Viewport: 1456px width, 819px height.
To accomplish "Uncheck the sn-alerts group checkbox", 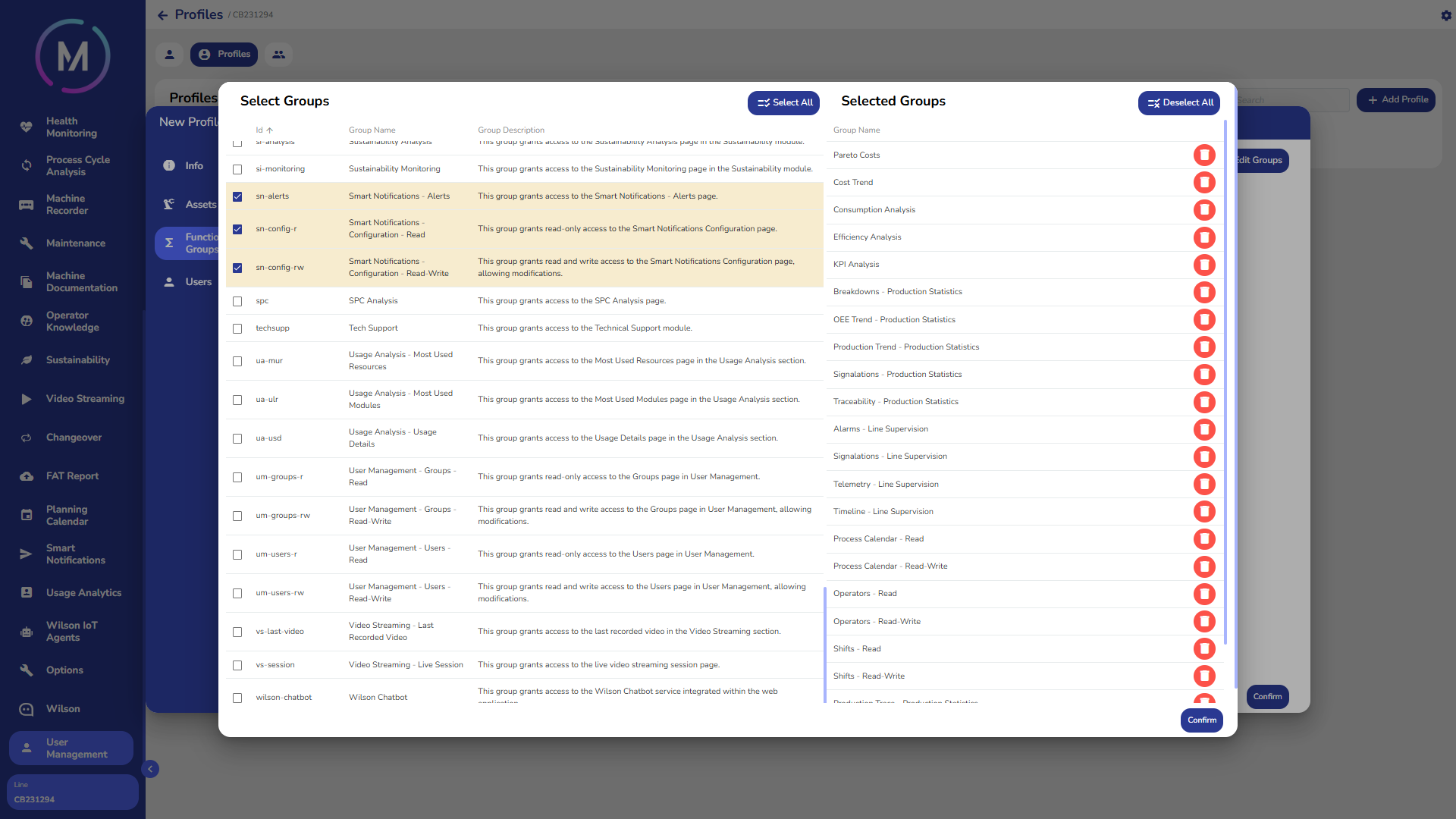I will [237, 196].
